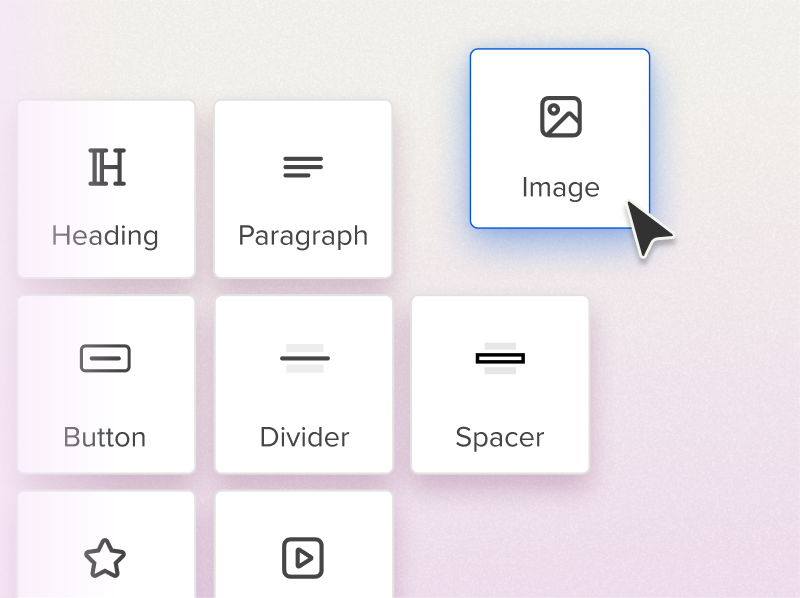Click the "Button" label text
This screenshot has width=800, height=598.
(x=105, y=437)
